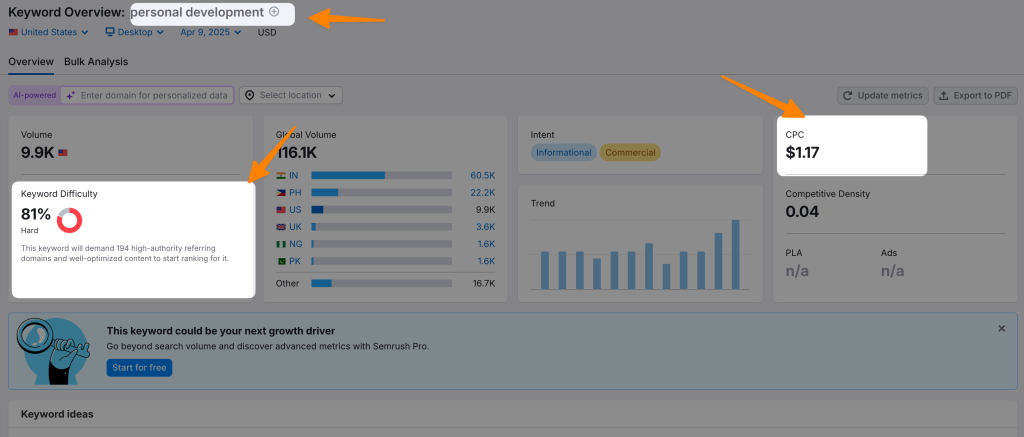Viewport: 1024px width, 437px height.
Task: Click the $1.17 CPC value
Action: click(803, 153)
